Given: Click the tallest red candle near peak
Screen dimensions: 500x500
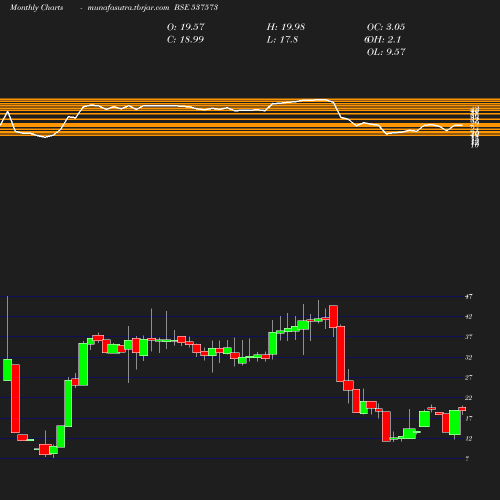Looking at the screenshot, I should click(341, 354).
